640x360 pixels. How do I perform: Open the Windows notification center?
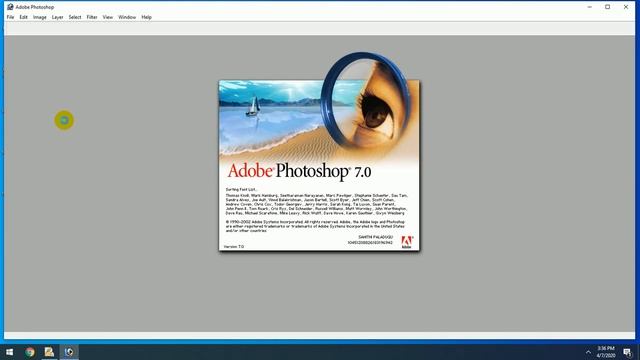pyautogui.click(x=627, y=352)
